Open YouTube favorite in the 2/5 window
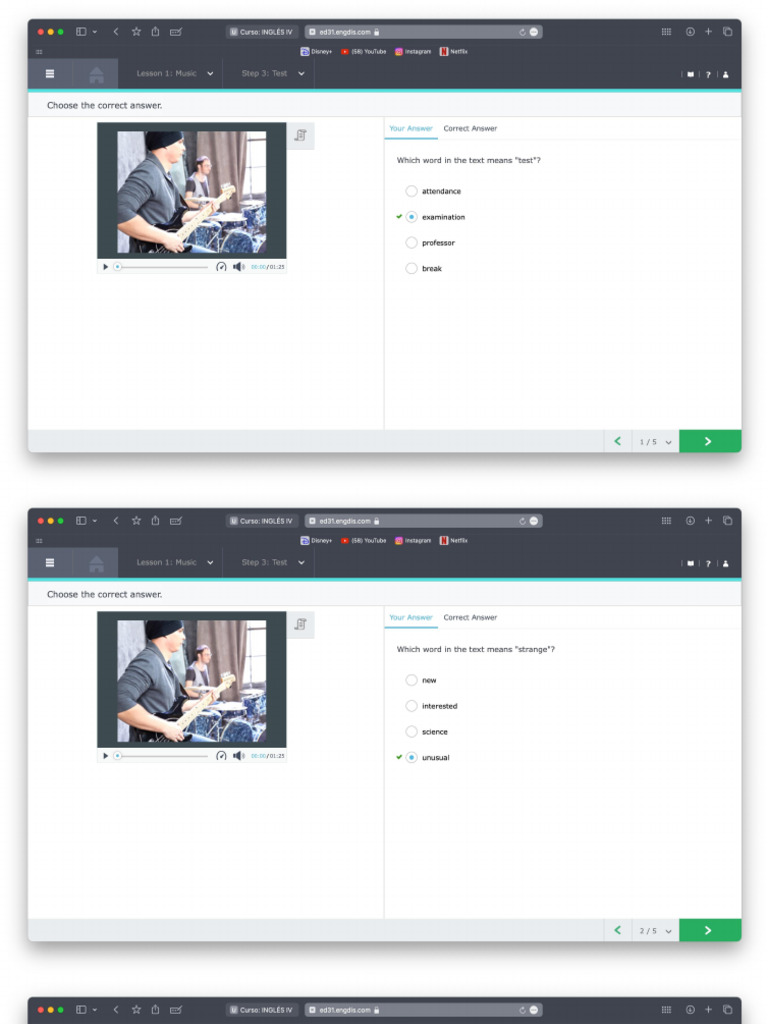 click(364, 541)
